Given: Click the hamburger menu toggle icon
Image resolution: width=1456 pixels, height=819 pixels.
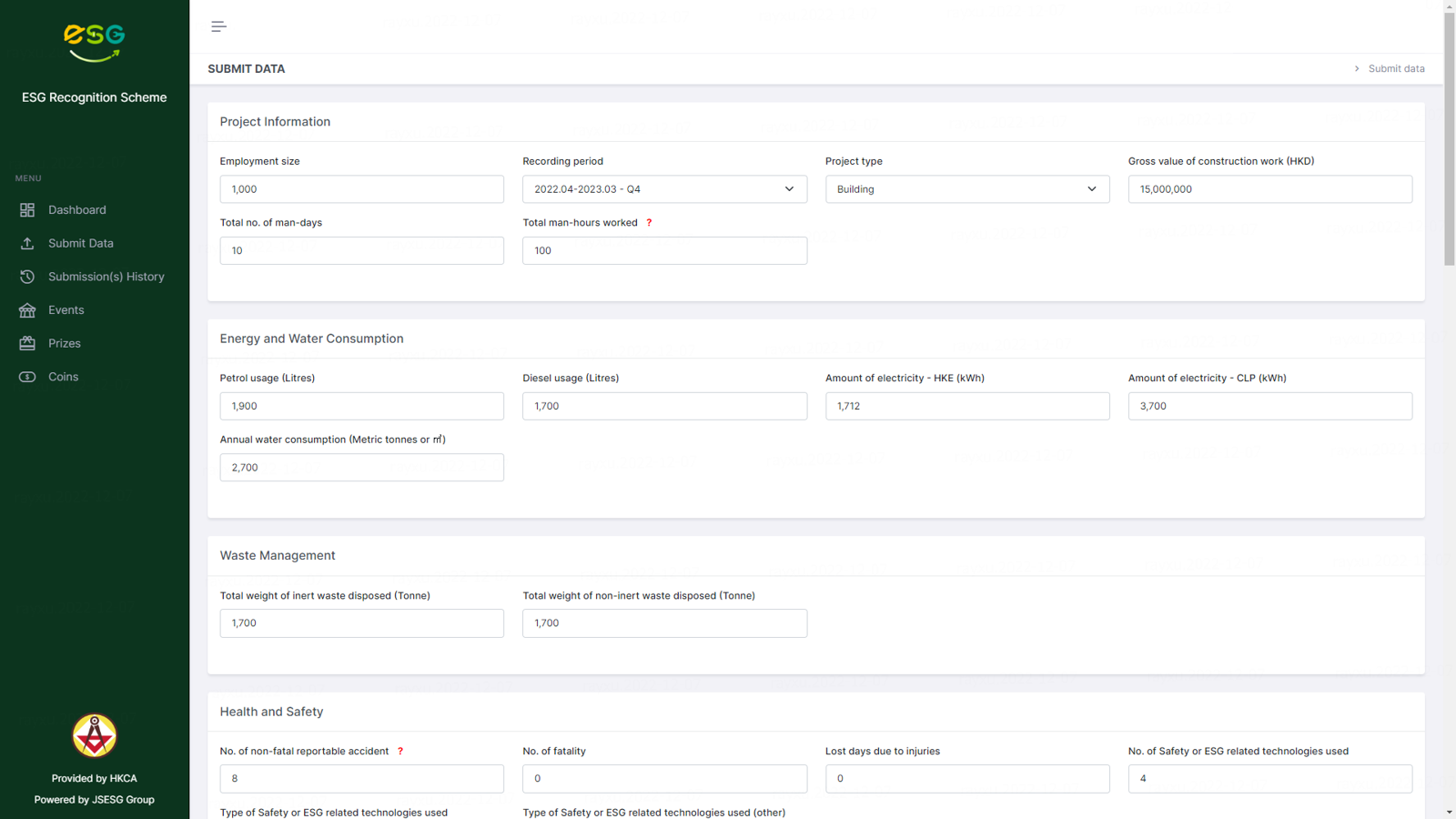Looking at the screenshot, I should (x=218, y=26).
